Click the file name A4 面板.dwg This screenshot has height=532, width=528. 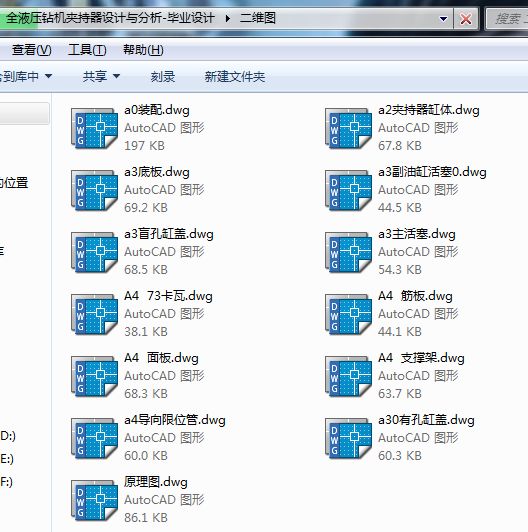pos(162,358)
